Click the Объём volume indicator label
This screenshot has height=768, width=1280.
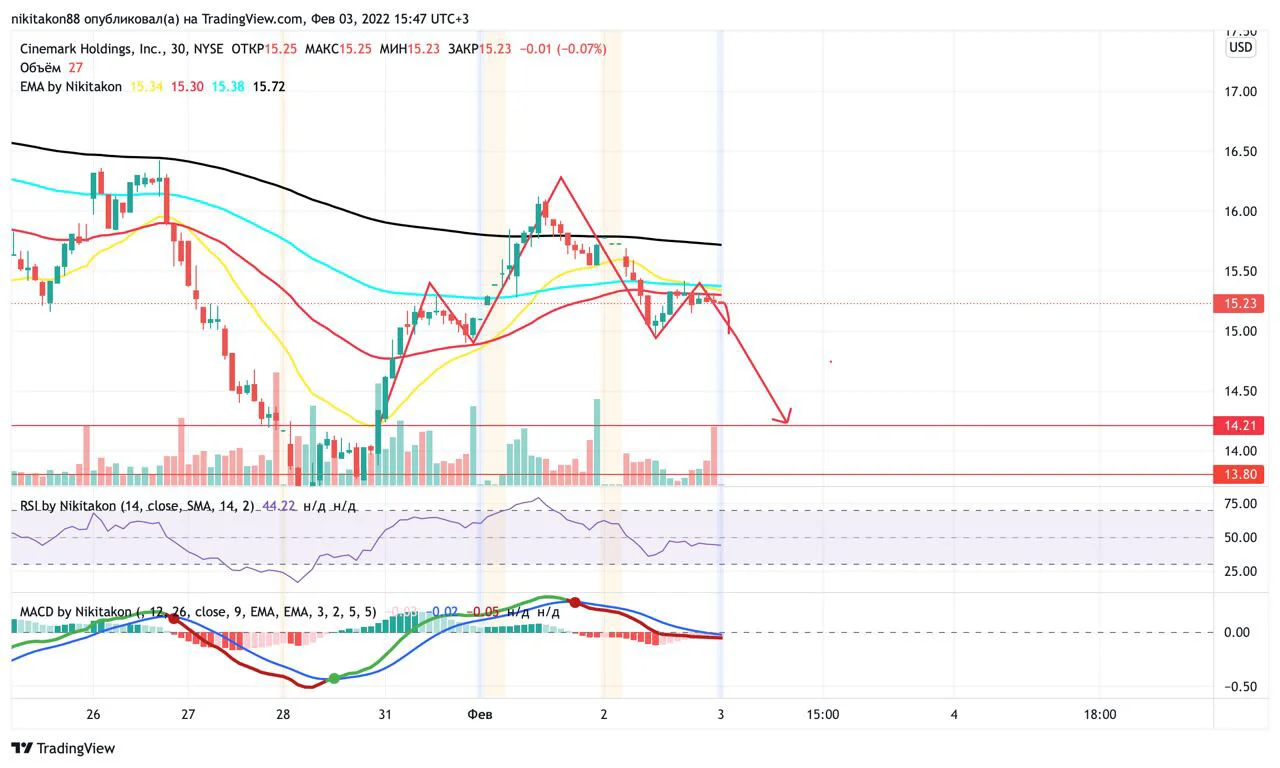point(42,67)
